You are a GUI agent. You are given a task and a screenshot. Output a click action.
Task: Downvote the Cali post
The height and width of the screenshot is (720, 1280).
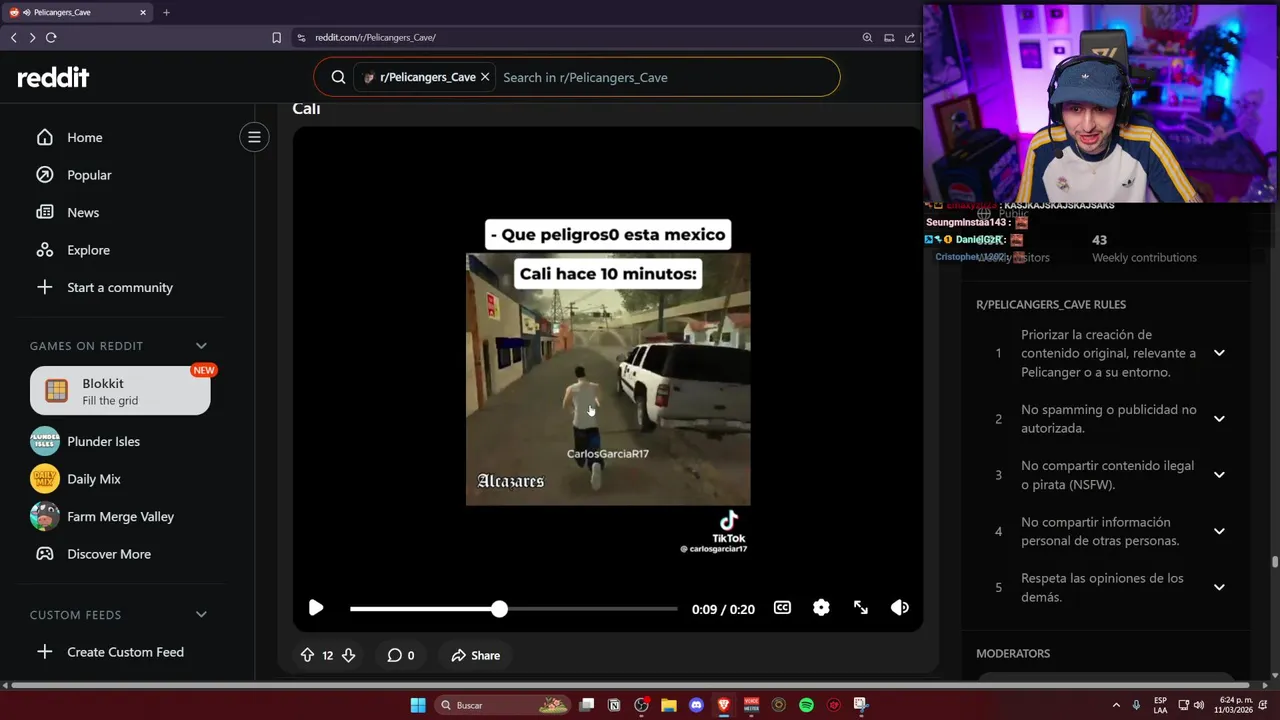(x=348, y=655)
